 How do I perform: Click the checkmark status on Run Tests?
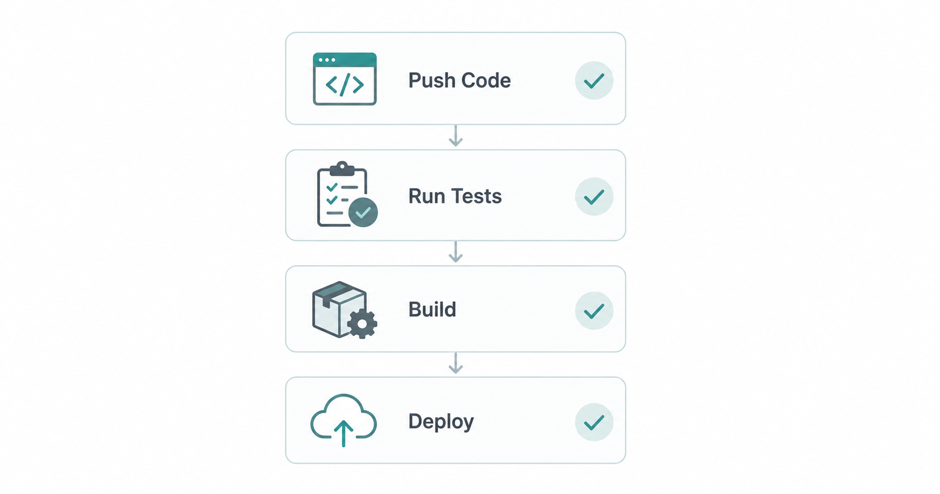point(594,196)
